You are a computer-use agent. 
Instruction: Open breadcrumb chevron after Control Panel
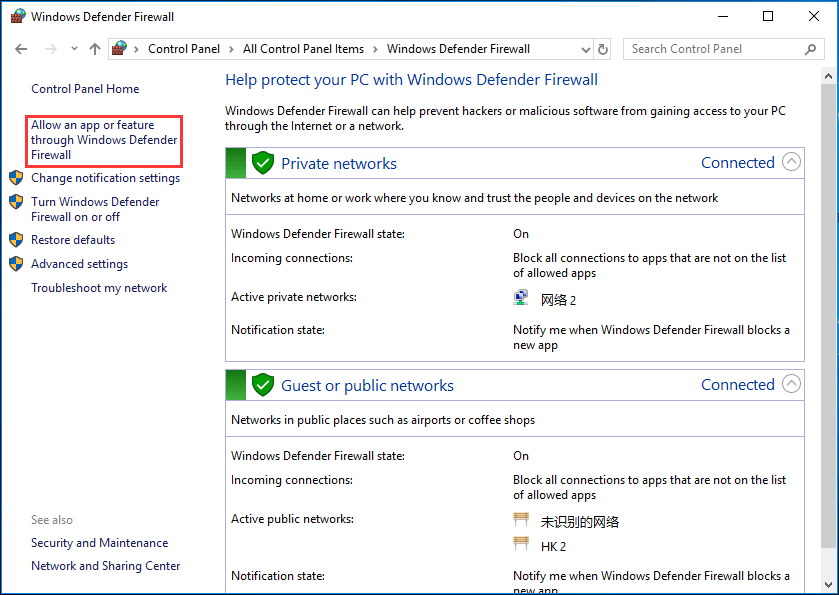(x=231, y=50)
